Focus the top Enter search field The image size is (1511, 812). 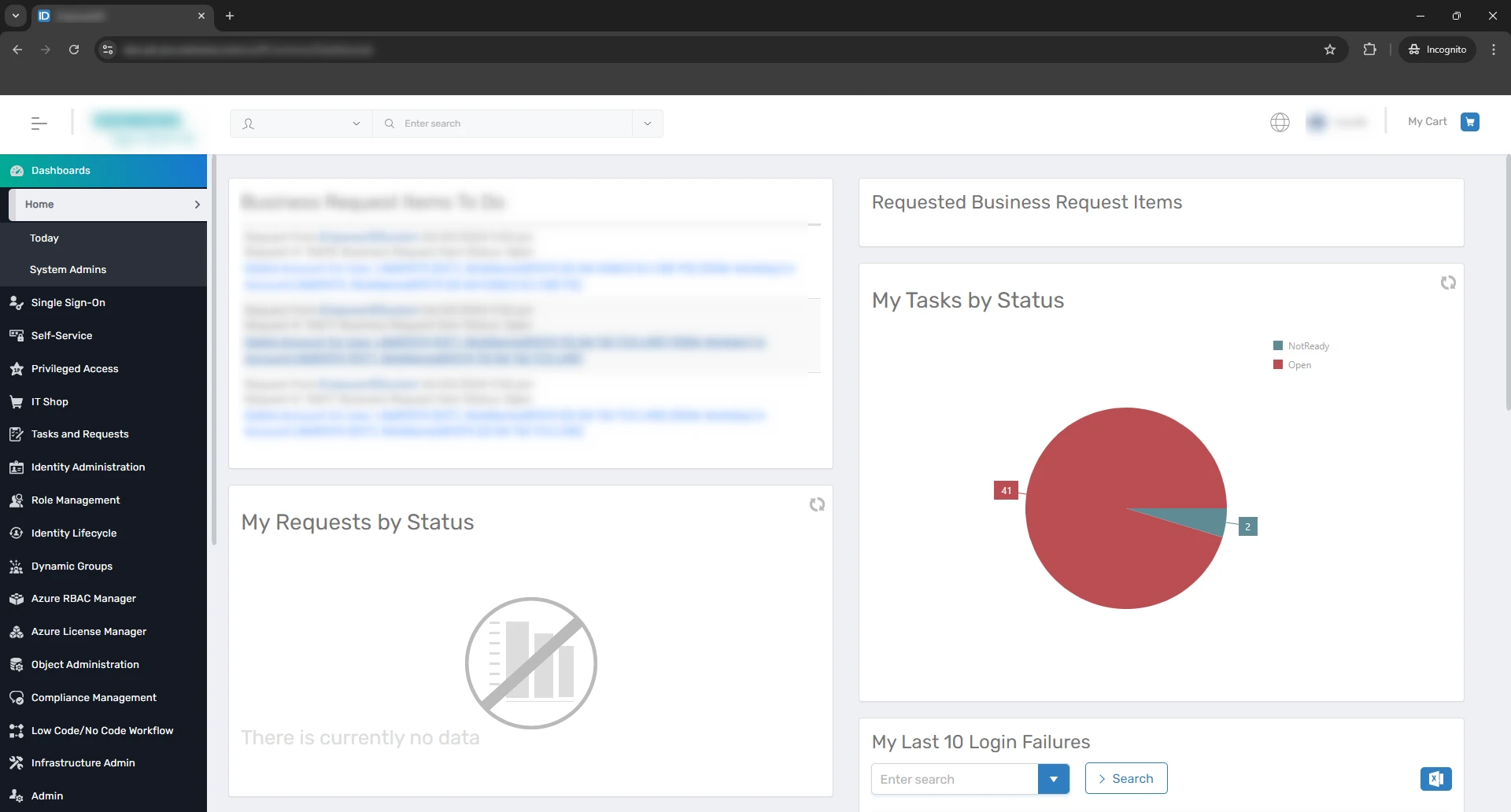tap(515, 124)
